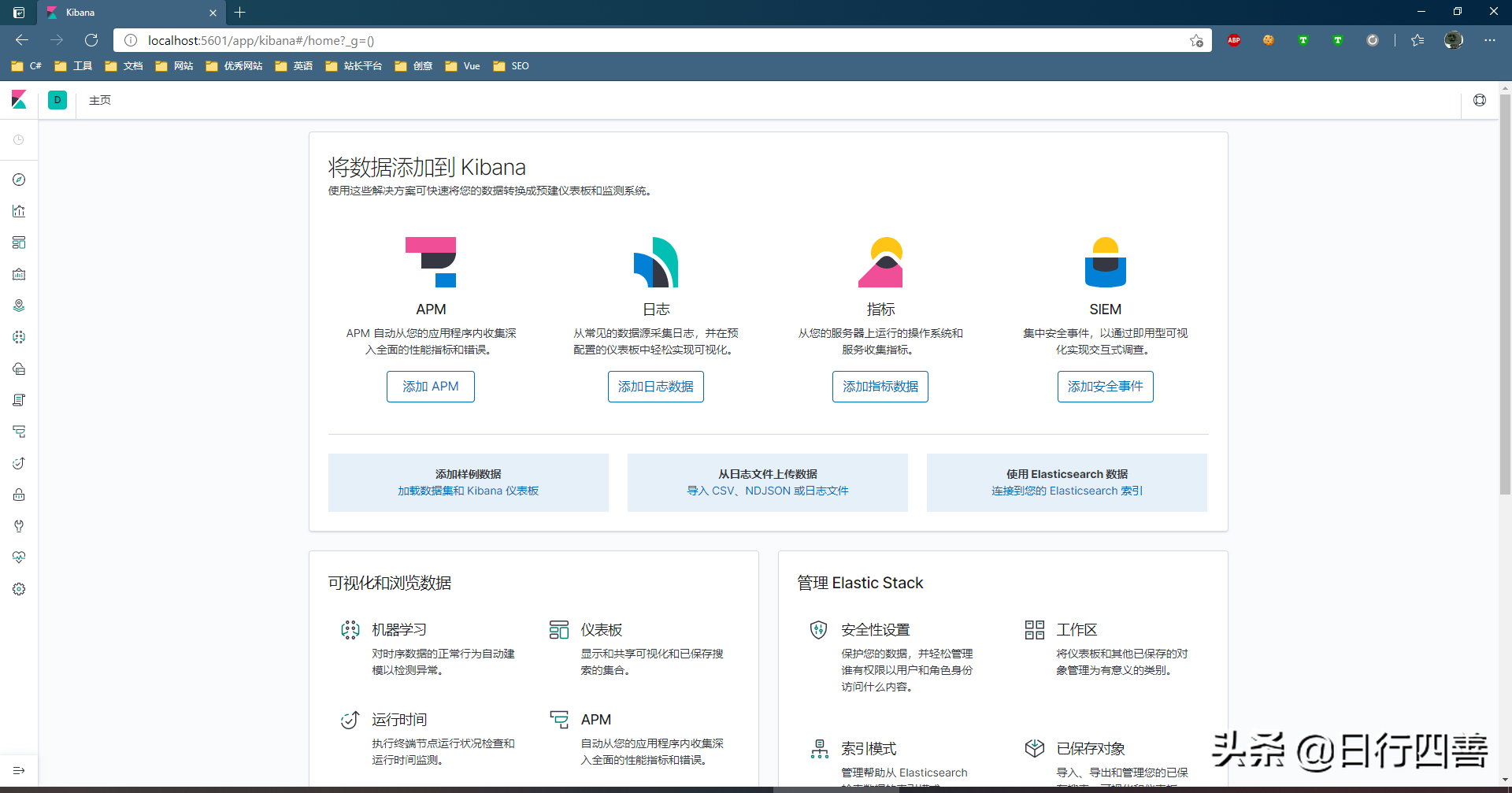The height and width of the screenshot is (793, 1512).
Task: Click the 主页 breadcrumb
Action: click(100, 101)
